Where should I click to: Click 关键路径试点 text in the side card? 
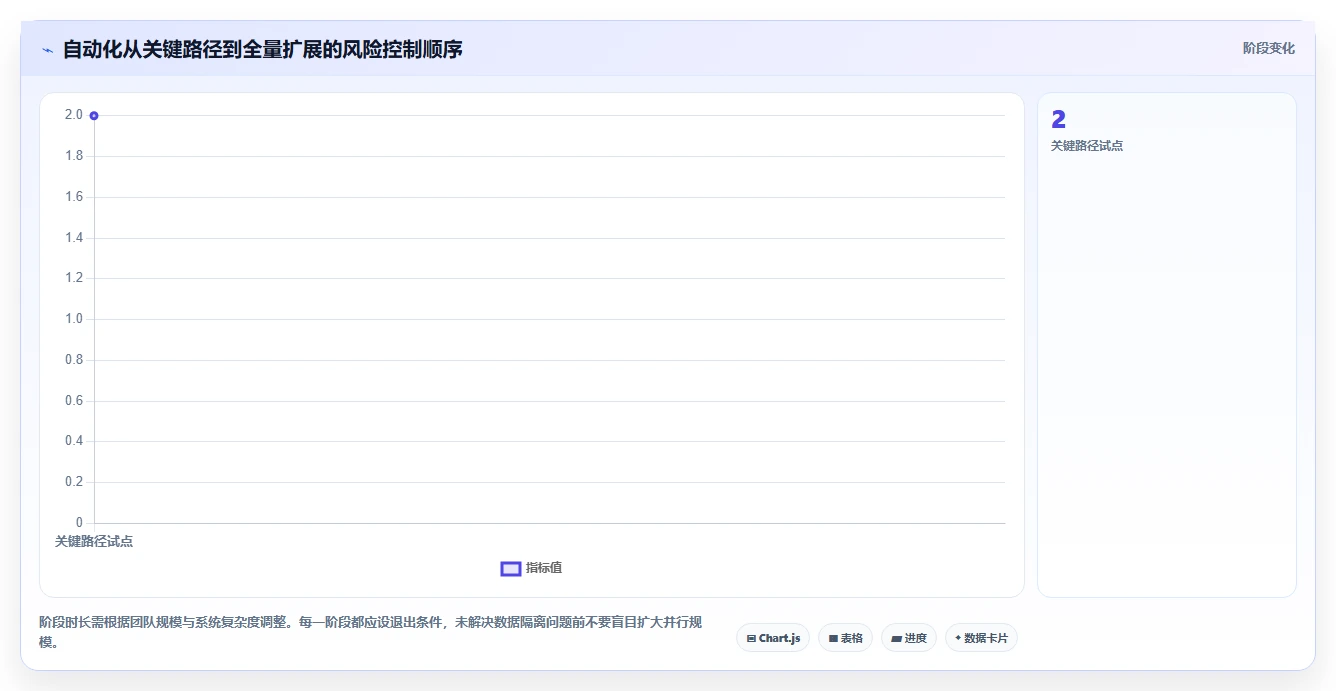click(1087, 146)
